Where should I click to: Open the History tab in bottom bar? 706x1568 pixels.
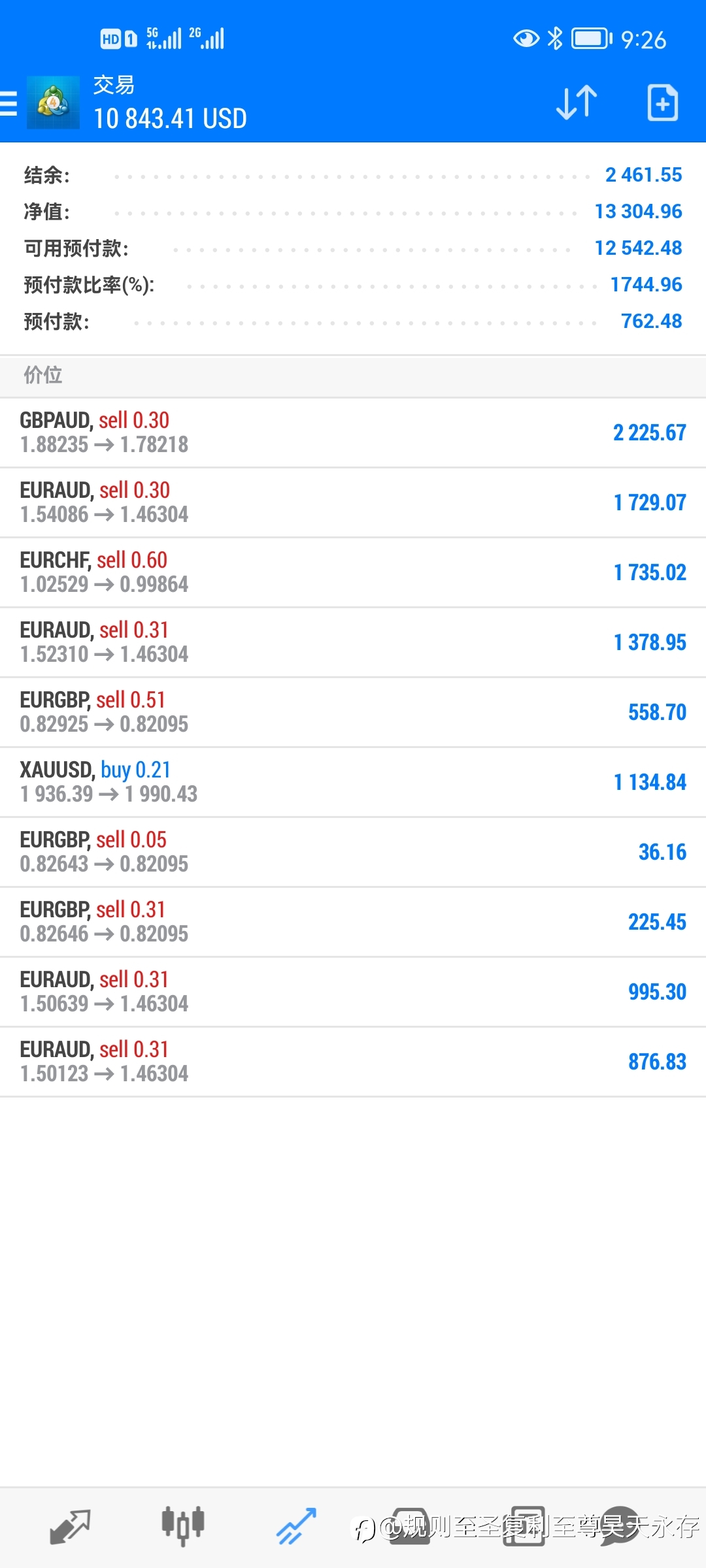pyautogui.click(x=409, y=1527)
